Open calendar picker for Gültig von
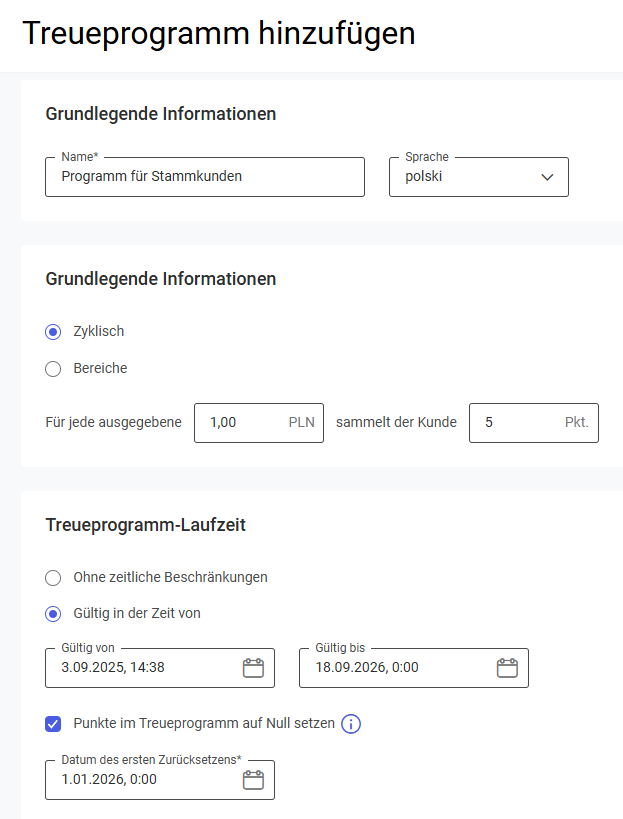The width and height of the screenshot is (623, 819). [x=253, y=668]
